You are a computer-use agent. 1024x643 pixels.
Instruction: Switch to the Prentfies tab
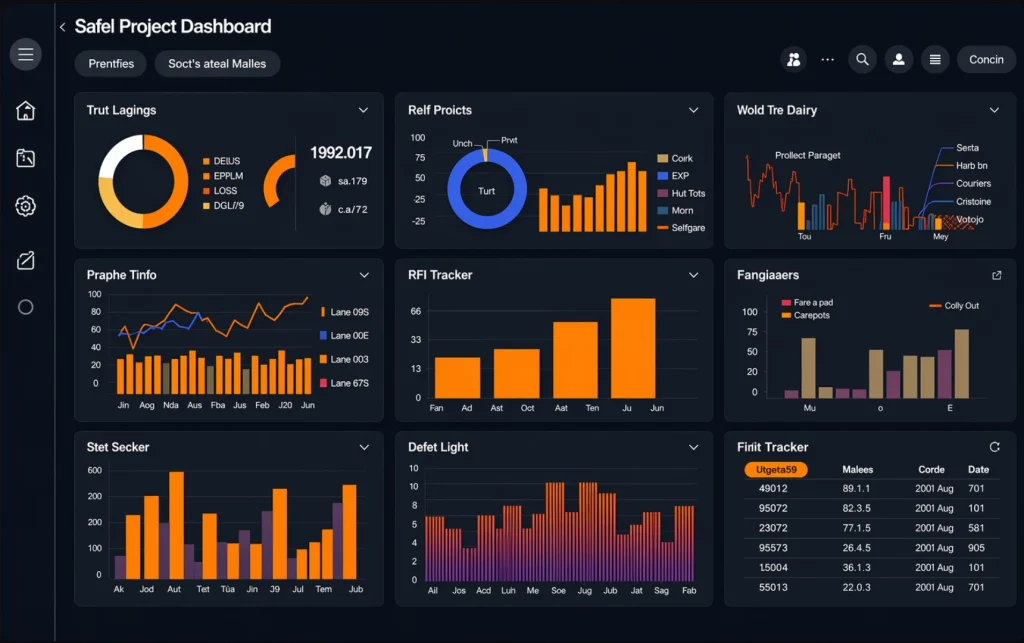pyautogui.click(x=111, y=63)
